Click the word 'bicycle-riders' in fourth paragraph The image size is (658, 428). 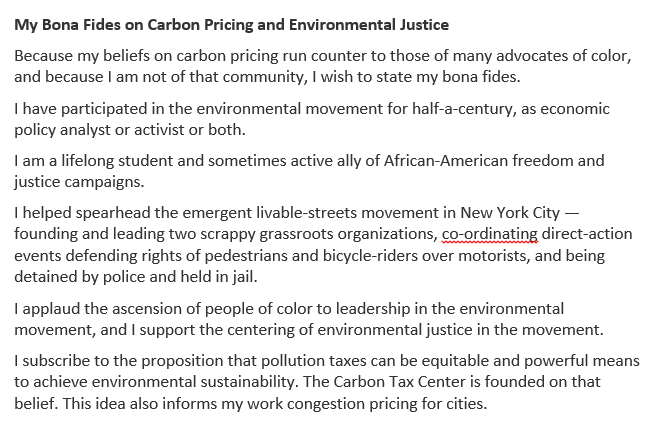click(x=370, y=256)
